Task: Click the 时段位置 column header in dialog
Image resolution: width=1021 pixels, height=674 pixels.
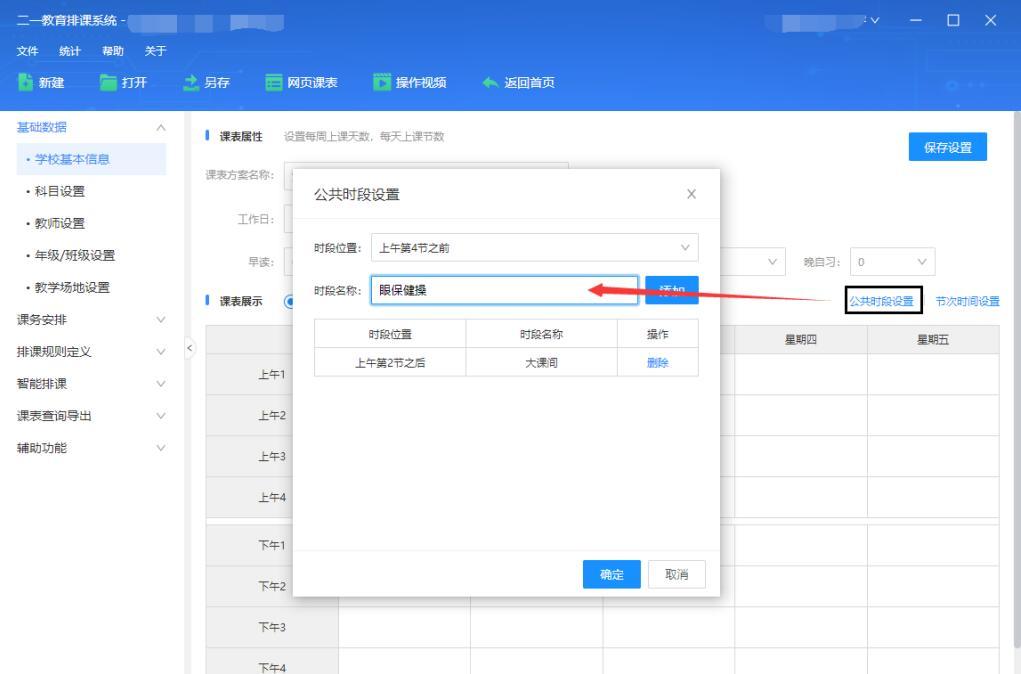Action: click(390, 334)
